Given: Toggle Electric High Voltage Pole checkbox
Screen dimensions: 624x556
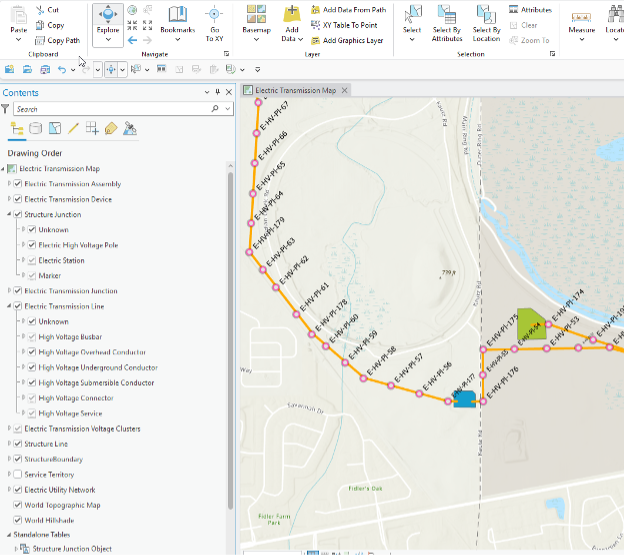Looking at the screenshot, I should (x=32, y=245).
